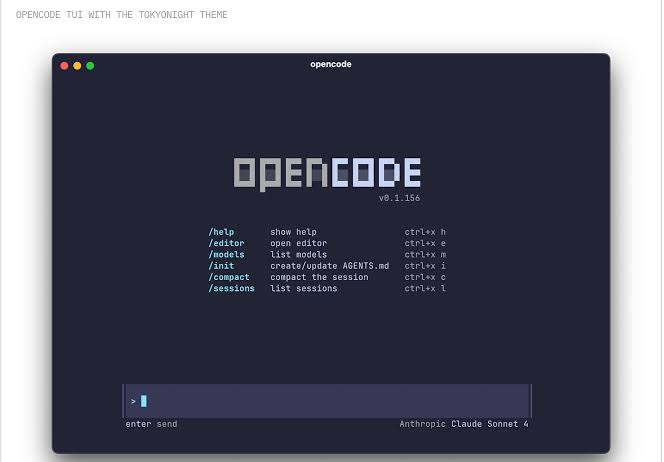This screenshot has height=462, width=664.
Task: Click the 'show help' description
Action: 293,232
